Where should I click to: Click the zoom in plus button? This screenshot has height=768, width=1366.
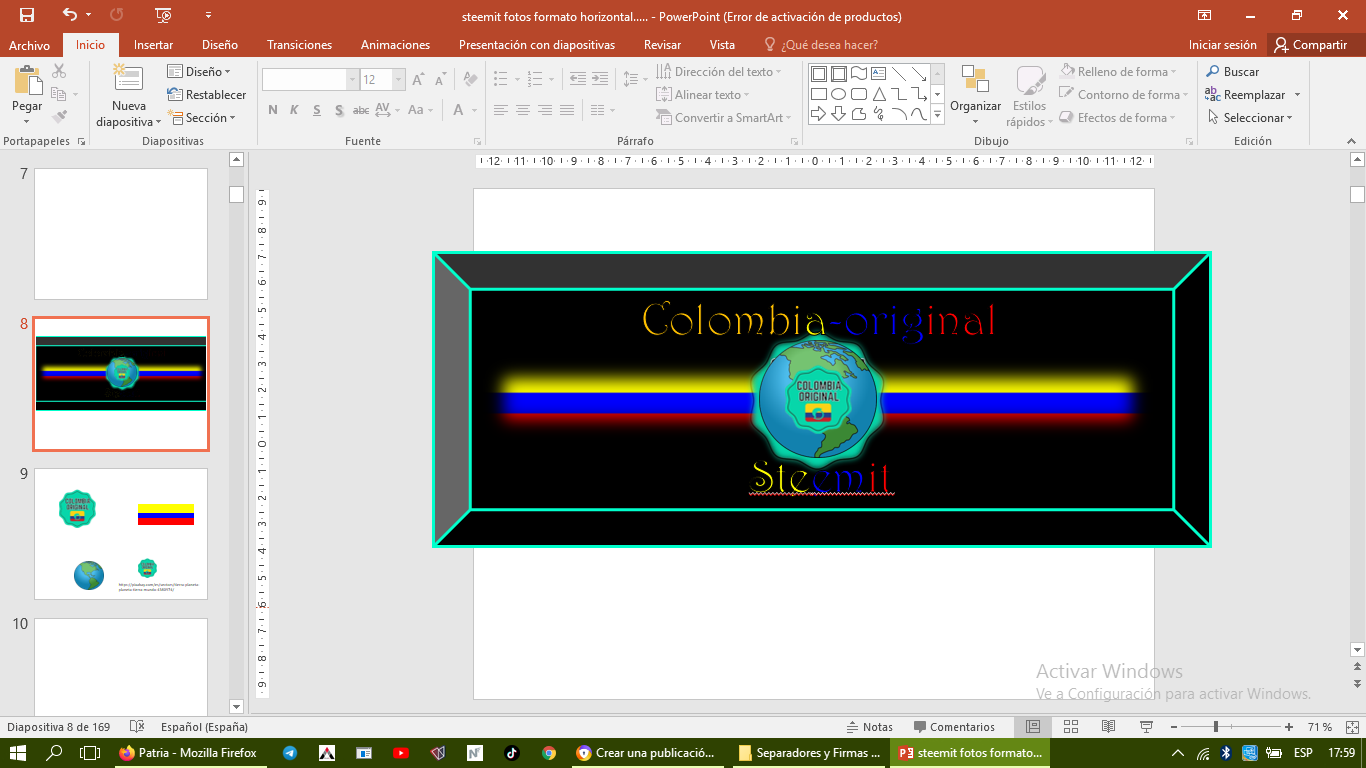(x=1289, y=727)
